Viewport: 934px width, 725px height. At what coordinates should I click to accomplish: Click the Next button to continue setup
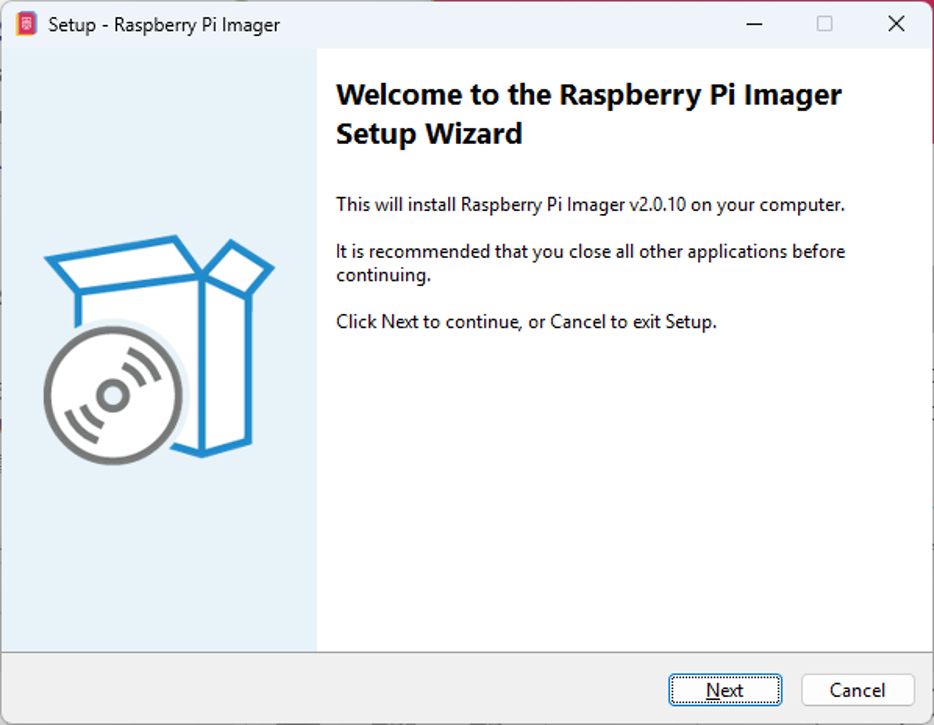click(725, 690)
